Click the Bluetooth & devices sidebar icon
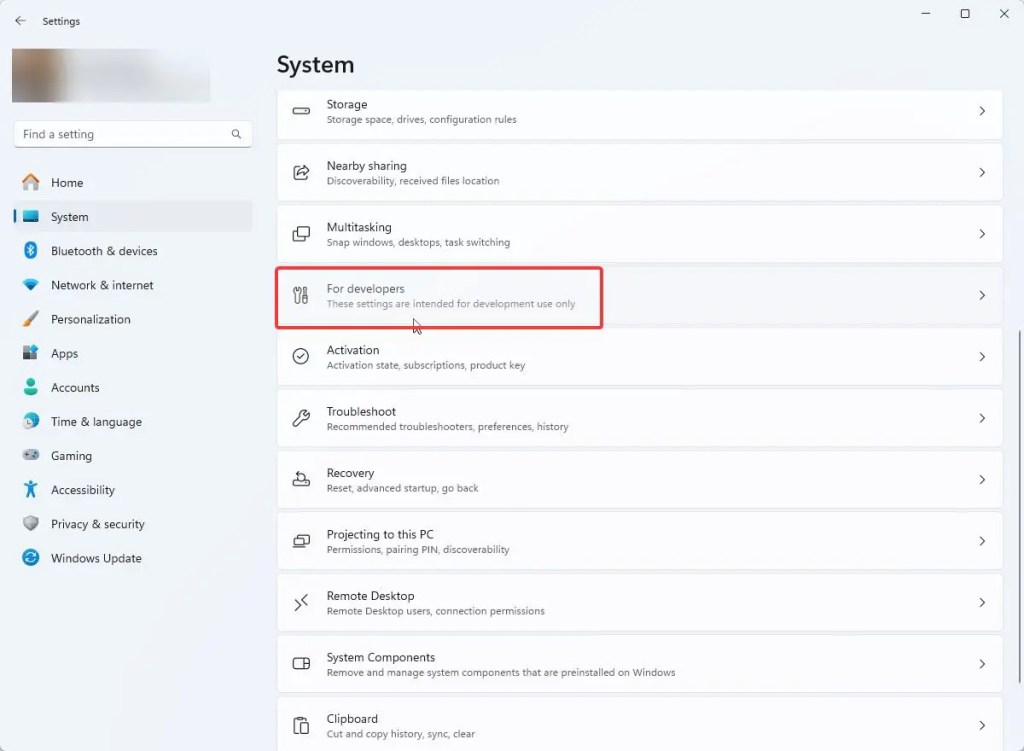Screen dimensions: 1024x751 (x=29, y=251)
